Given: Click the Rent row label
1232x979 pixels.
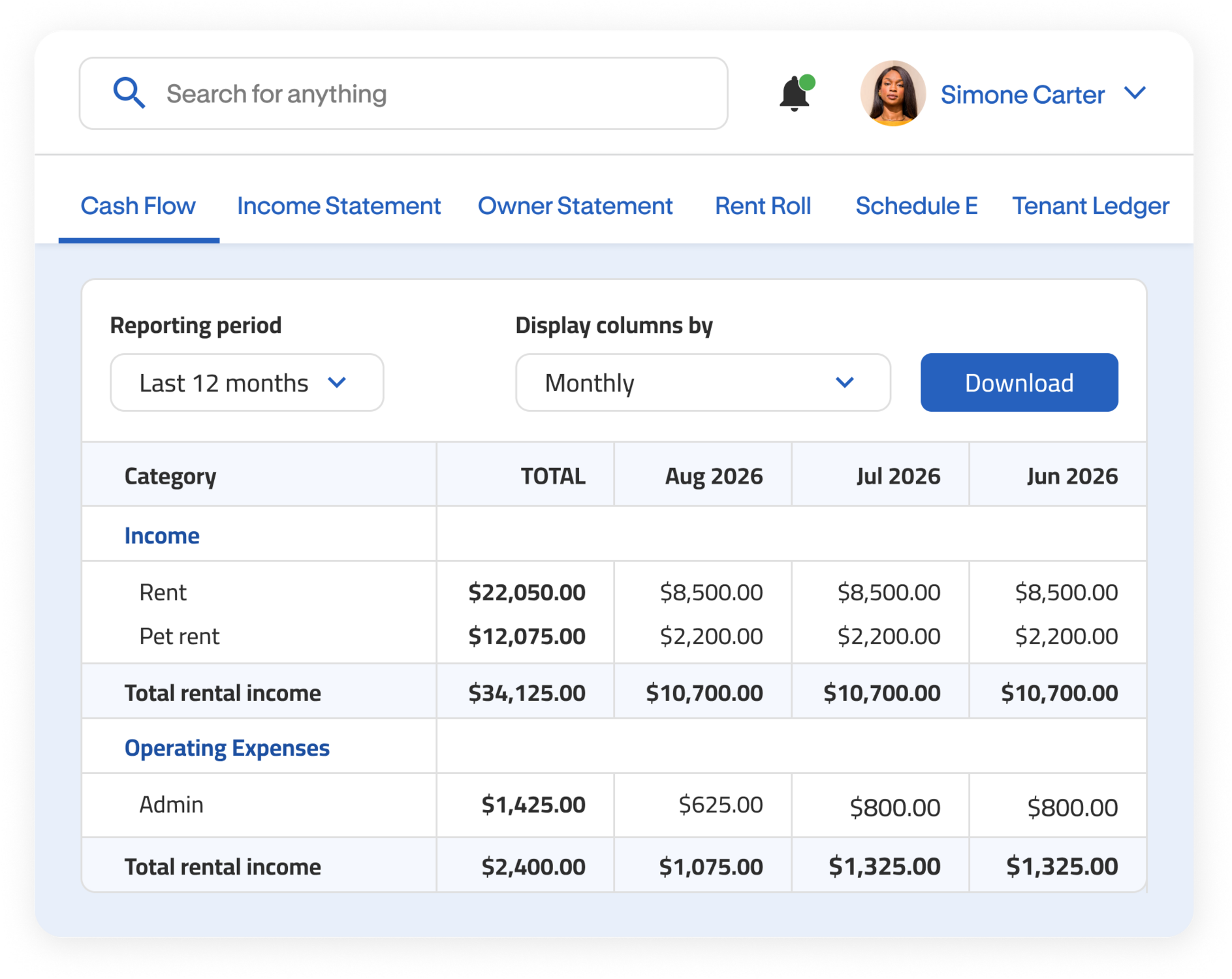Looking at the screenshot, I should coord(163,592).
